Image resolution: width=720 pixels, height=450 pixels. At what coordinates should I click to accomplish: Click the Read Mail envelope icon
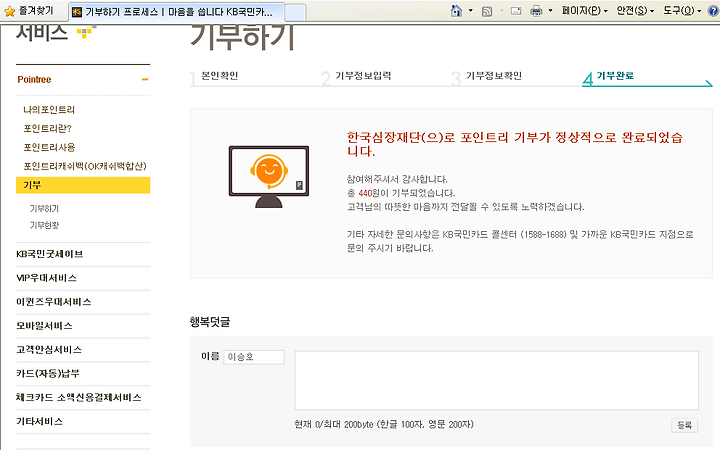point(516,11)
